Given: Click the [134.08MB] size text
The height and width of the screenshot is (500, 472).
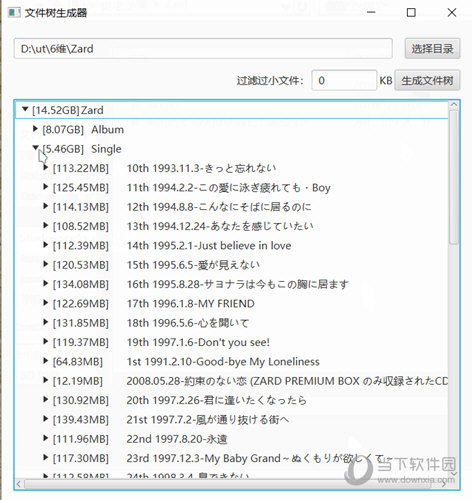Looking at the screenshot, I should tap(81, 284).
